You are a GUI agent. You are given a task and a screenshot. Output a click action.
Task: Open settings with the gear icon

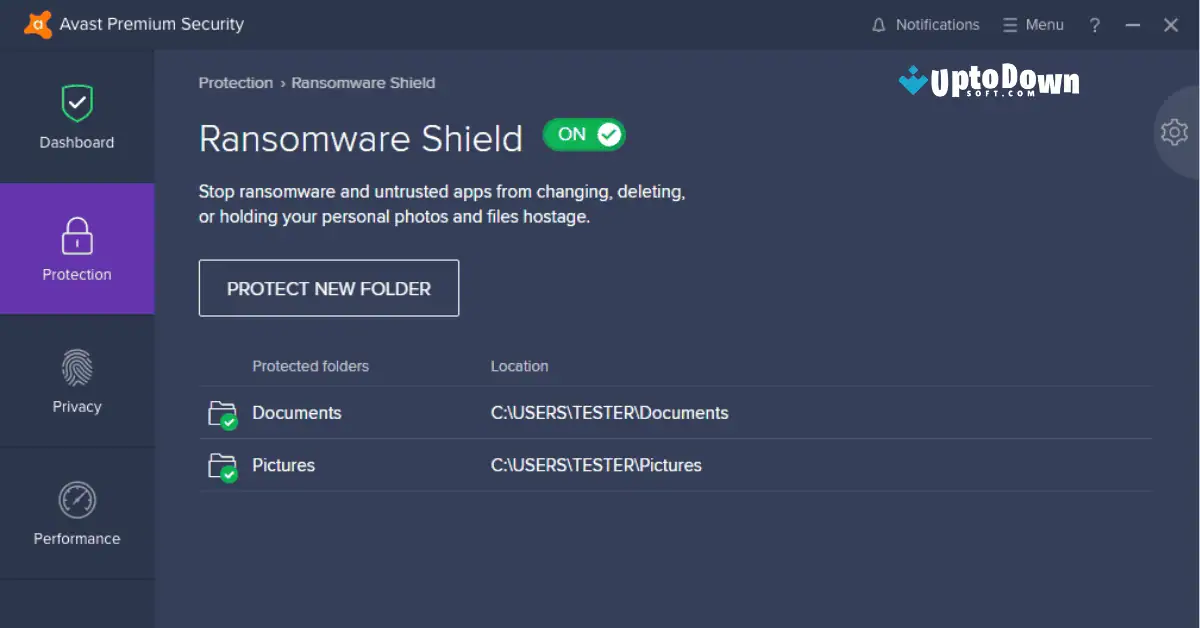click(1174, 132)
